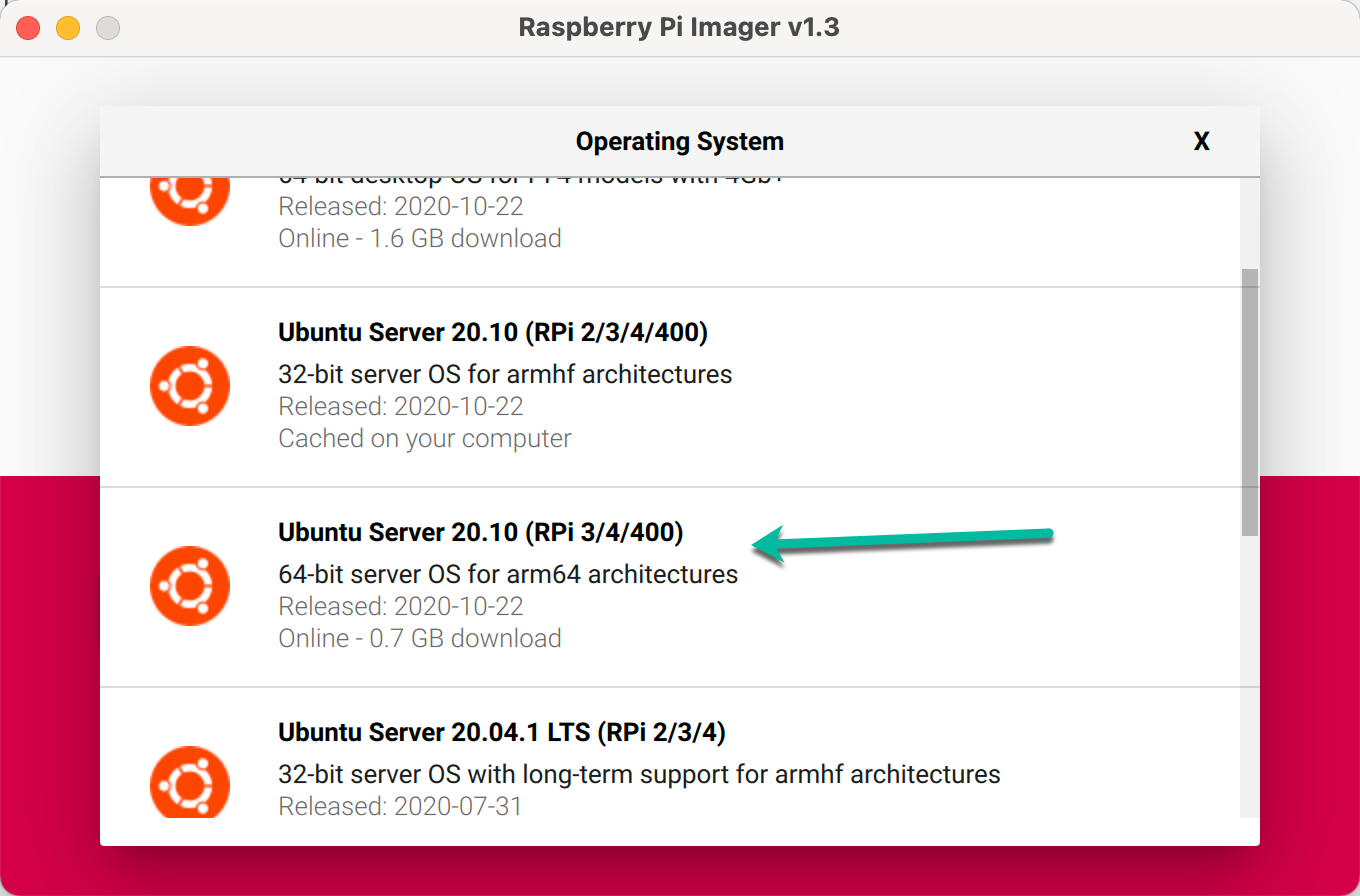Screen dimensions: 1360x896
Task: Click the scrollbar track below the thumb
Action: tap(1249, 680)
